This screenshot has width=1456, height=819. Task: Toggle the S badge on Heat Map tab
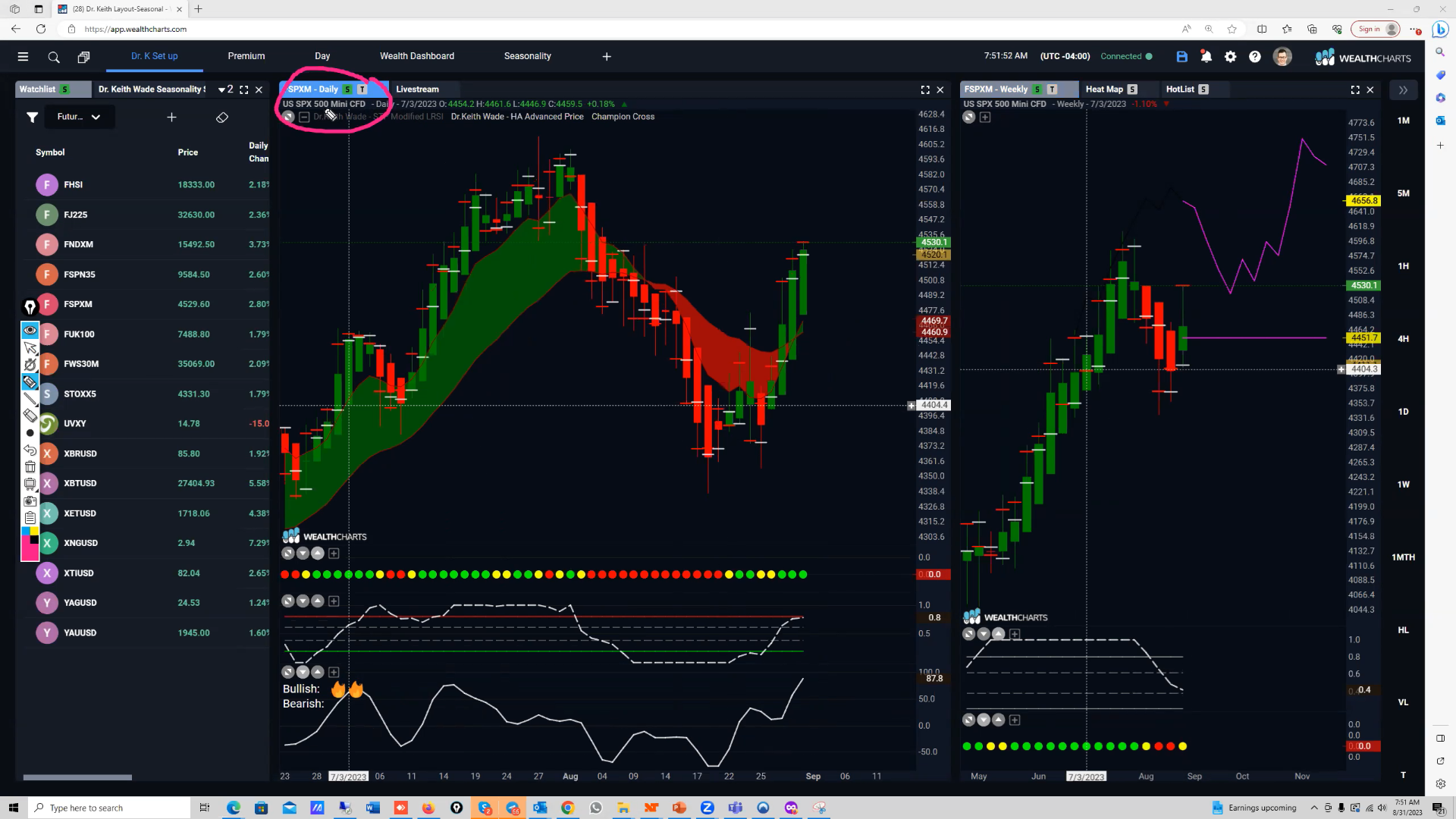coord(1132,89)
